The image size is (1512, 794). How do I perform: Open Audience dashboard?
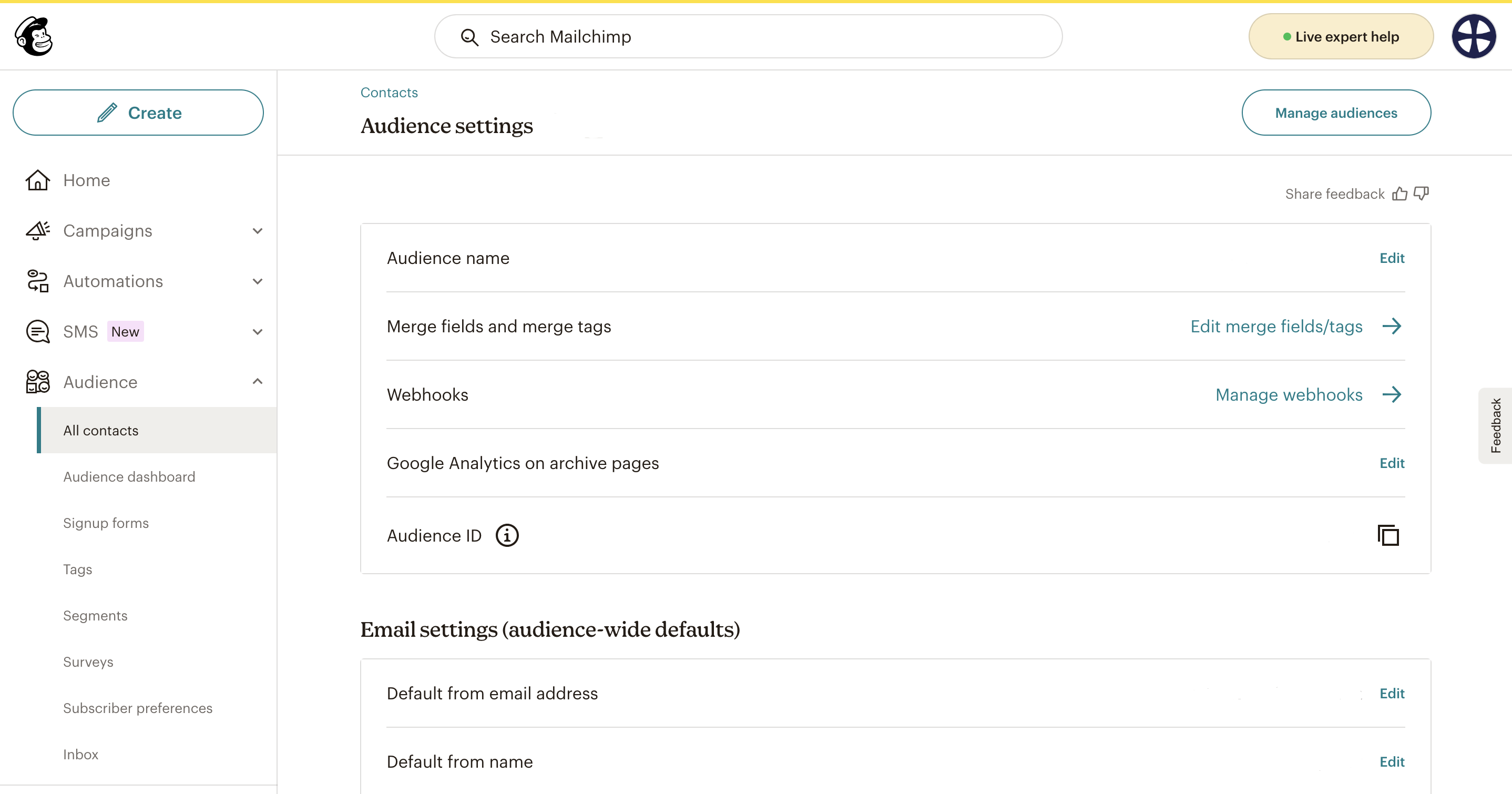point(129,477)
